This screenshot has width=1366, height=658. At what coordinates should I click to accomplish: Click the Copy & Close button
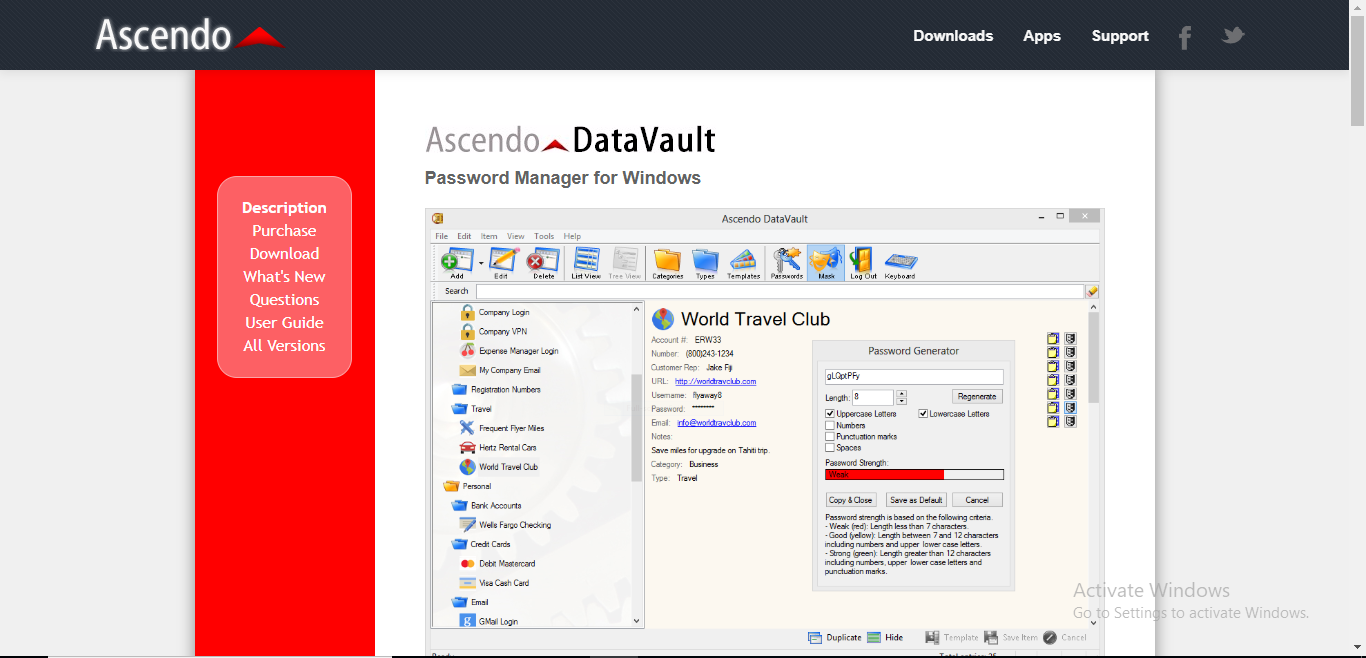coord(851,500)
